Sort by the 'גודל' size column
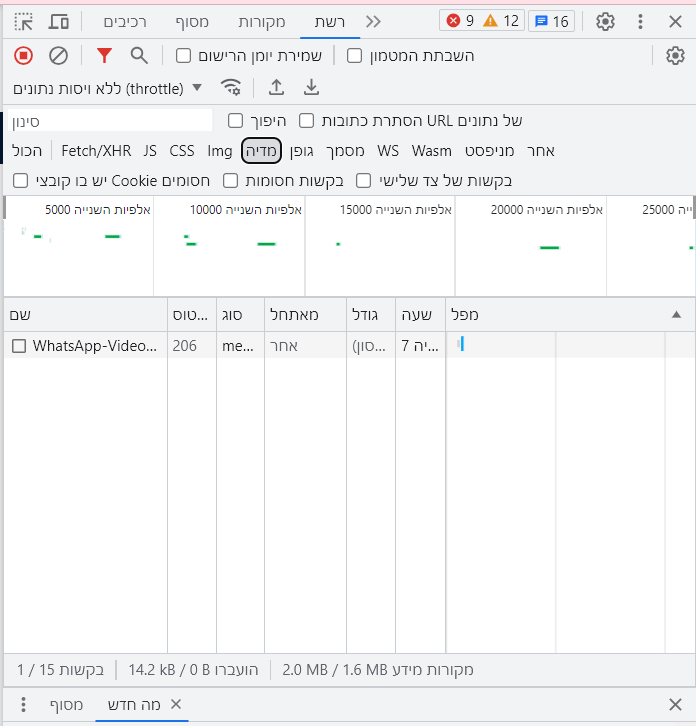This screenshot has width=696, height=726. (x=371, y=315)
